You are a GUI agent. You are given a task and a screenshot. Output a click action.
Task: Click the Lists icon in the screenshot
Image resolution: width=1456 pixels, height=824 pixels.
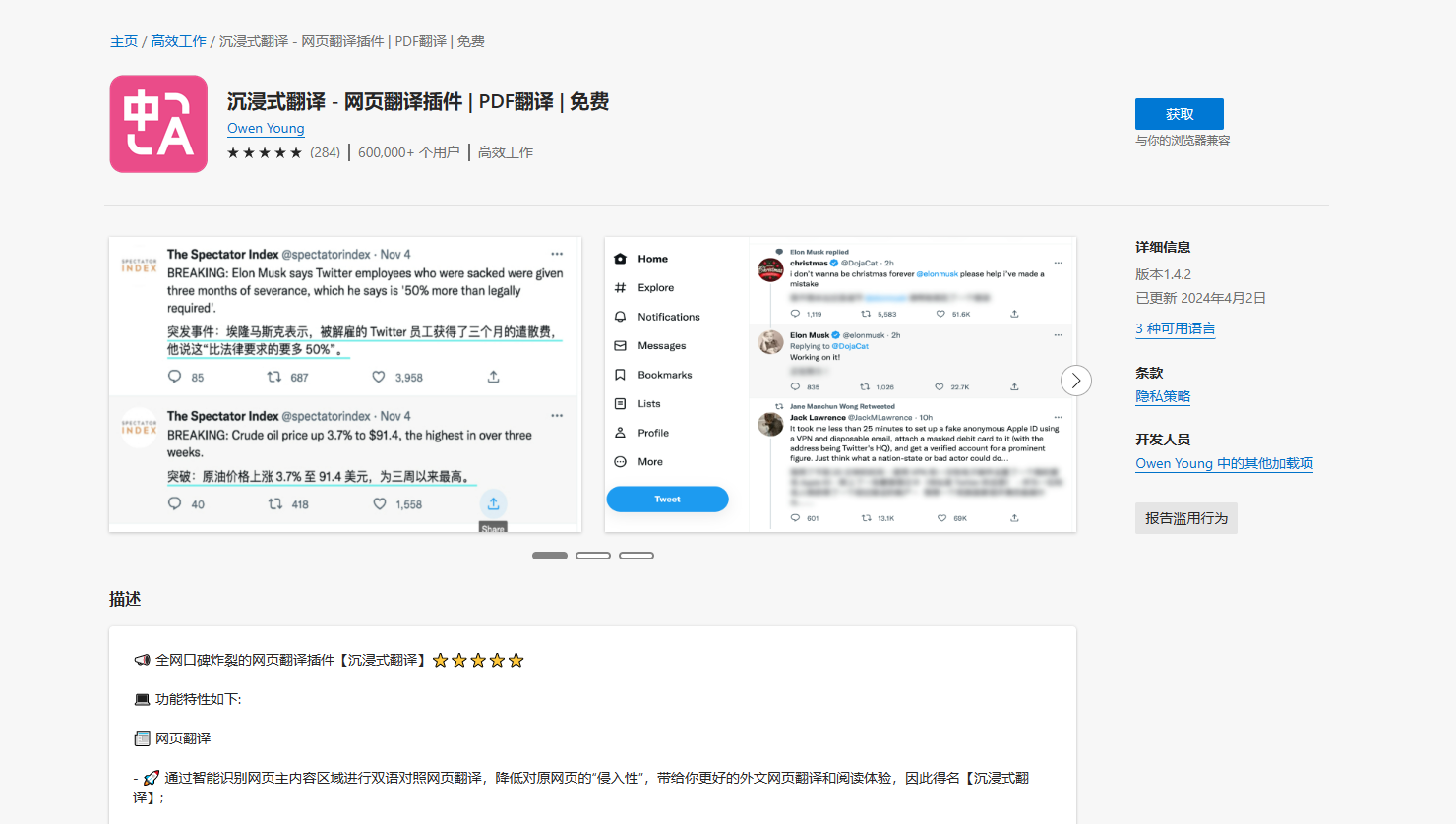[x=620, y=403]
